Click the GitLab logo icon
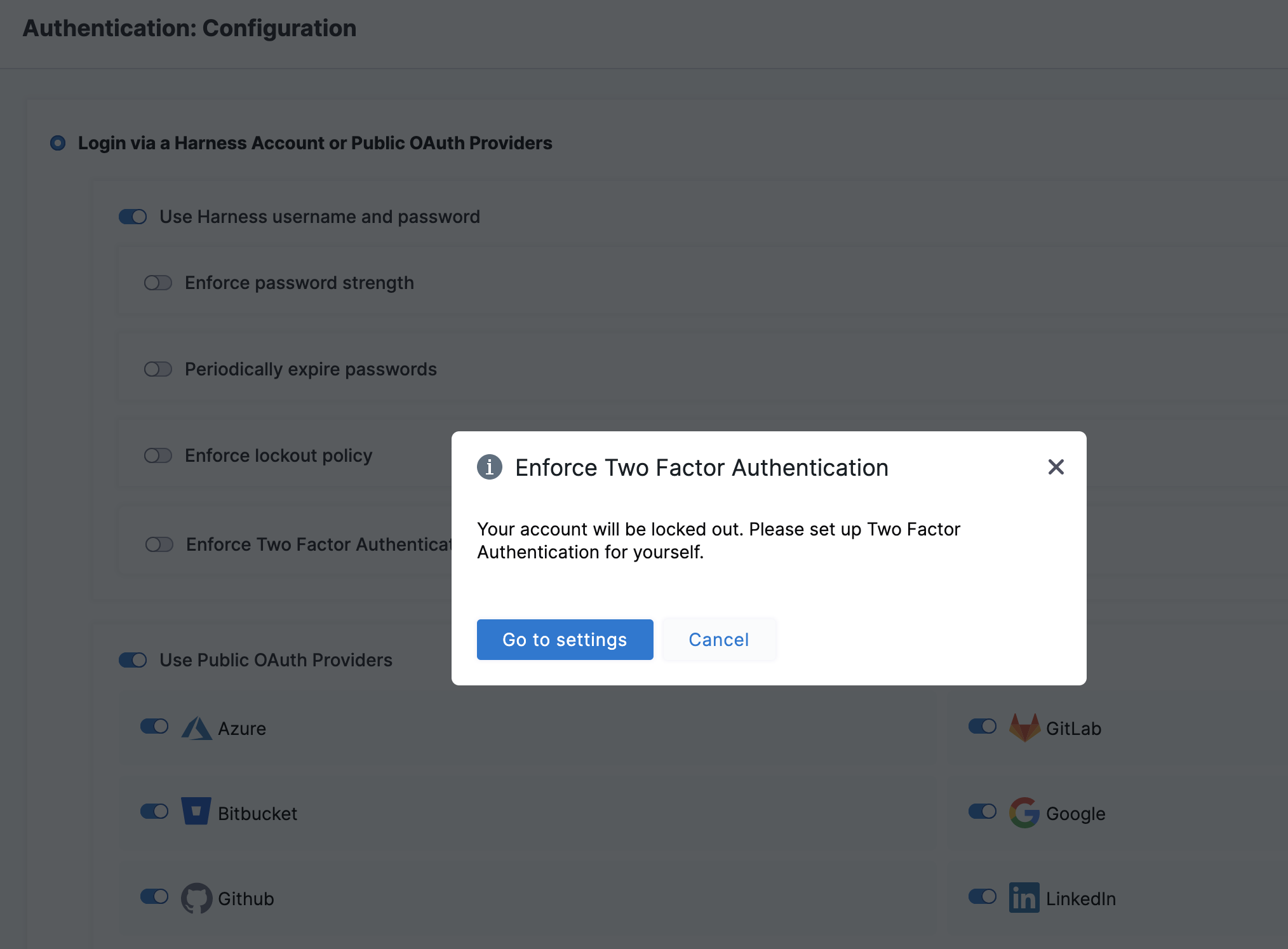This screenshot has width=1288, height=949. point(1024,727)
